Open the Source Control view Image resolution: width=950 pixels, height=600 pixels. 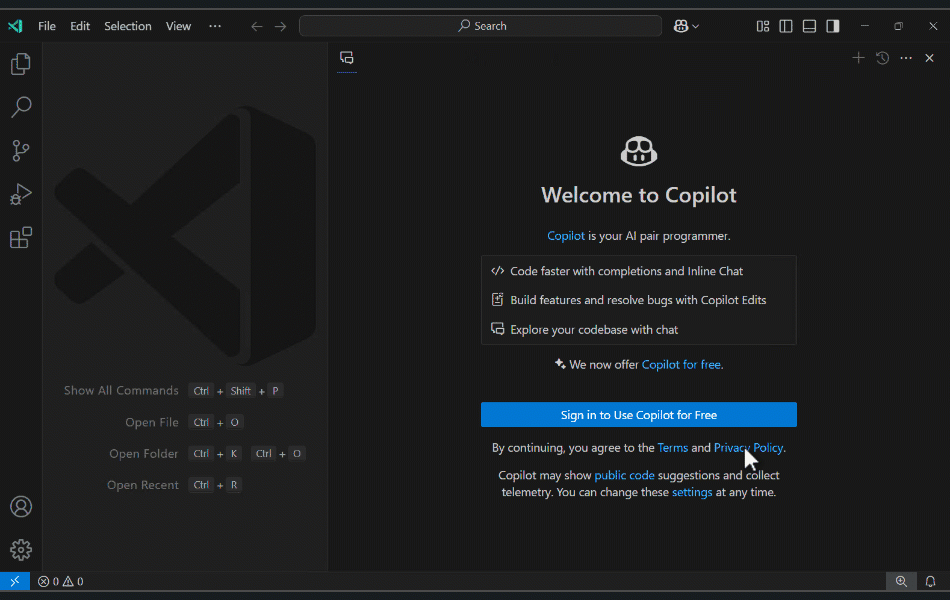(21, 150)
